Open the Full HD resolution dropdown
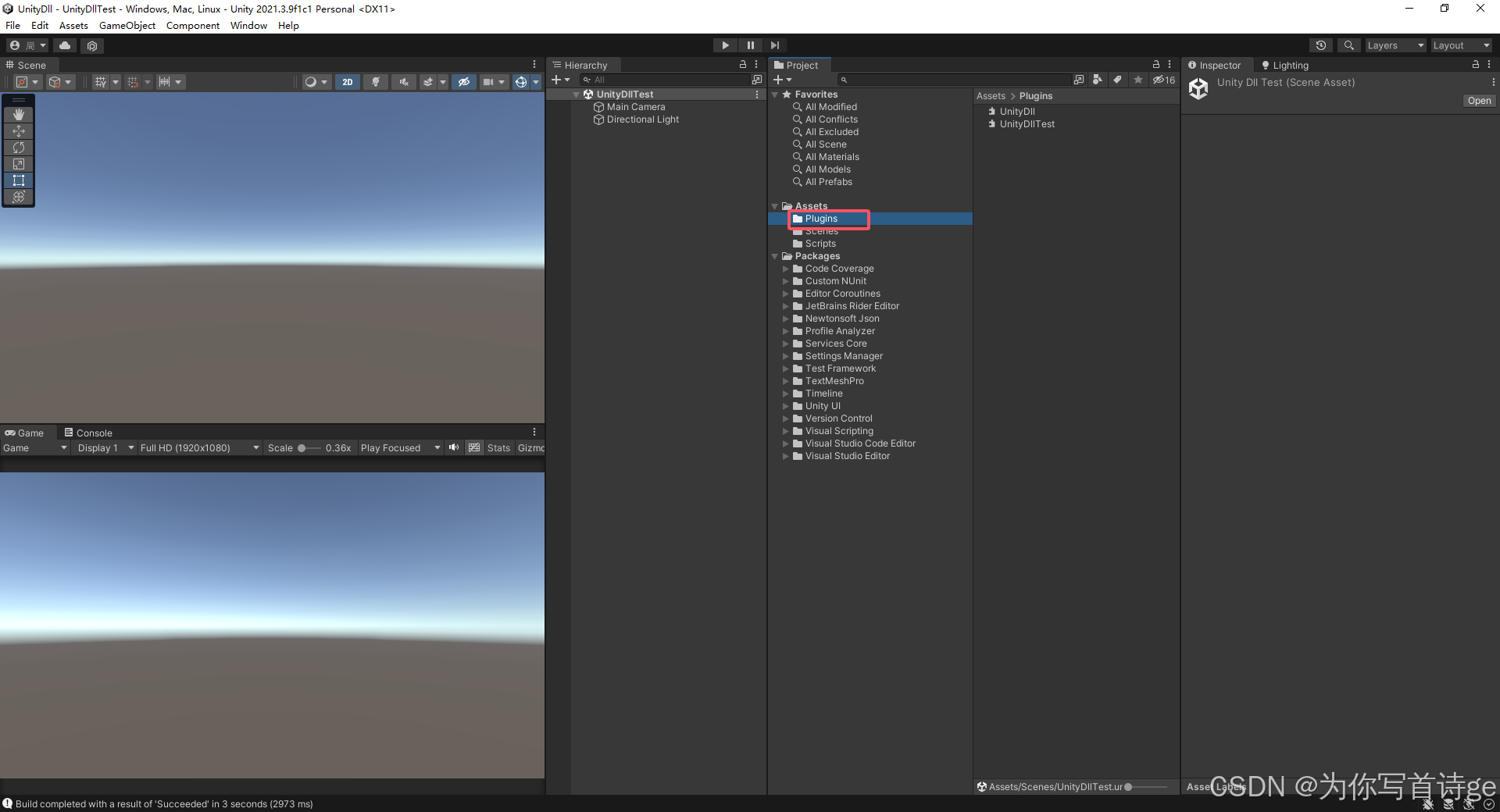The width and height of the screenshot is (1500, 812). click(200, 448)
